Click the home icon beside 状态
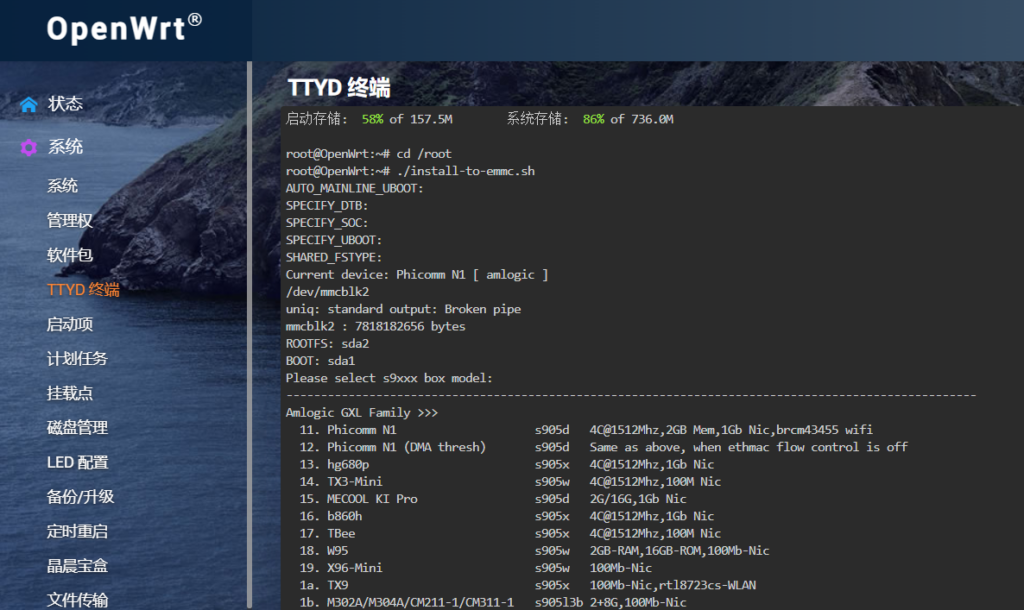 point(27,102)
